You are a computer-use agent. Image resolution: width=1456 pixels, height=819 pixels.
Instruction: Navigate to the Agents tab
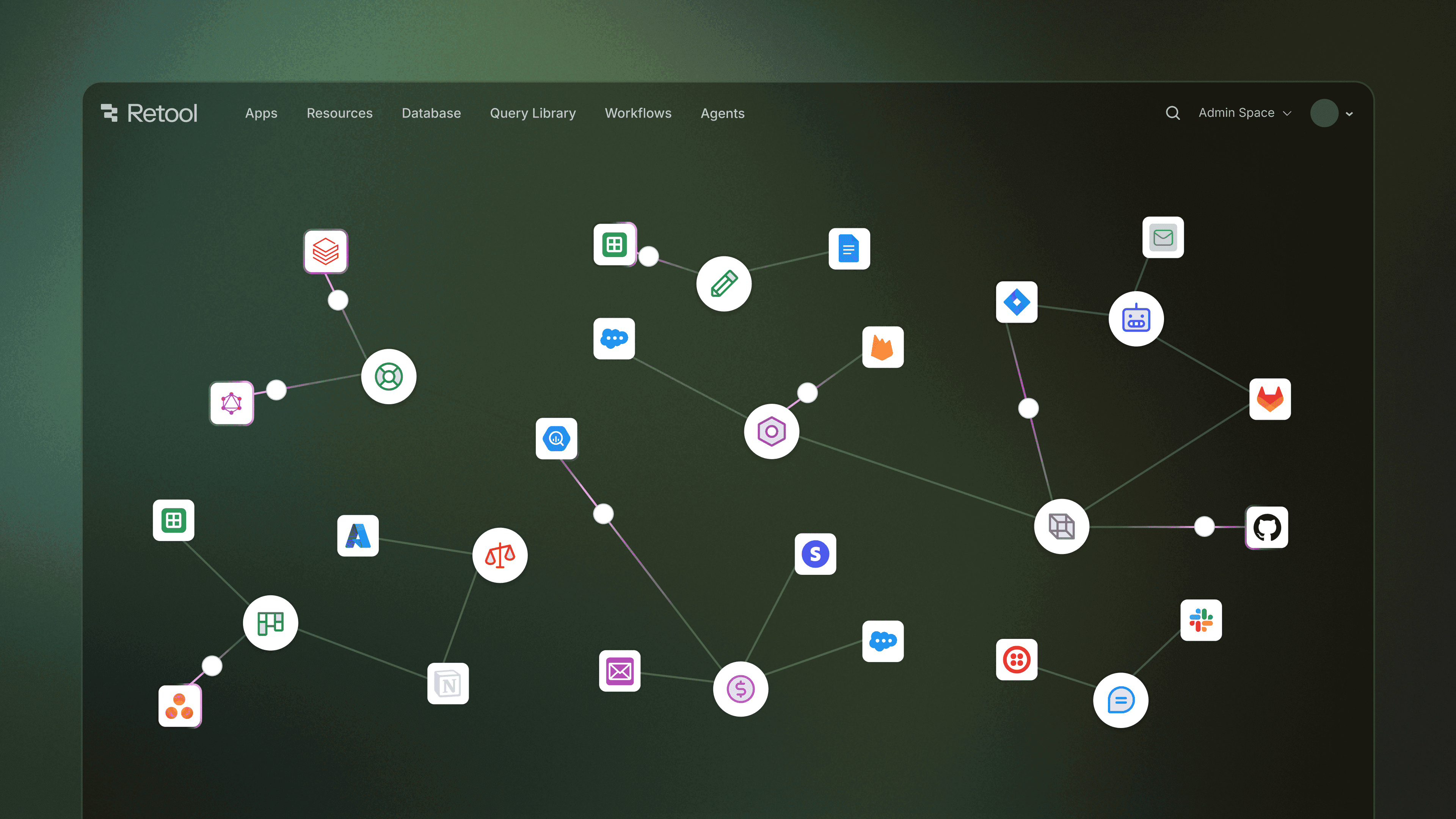pyautogui.click(x=722, y=113)
